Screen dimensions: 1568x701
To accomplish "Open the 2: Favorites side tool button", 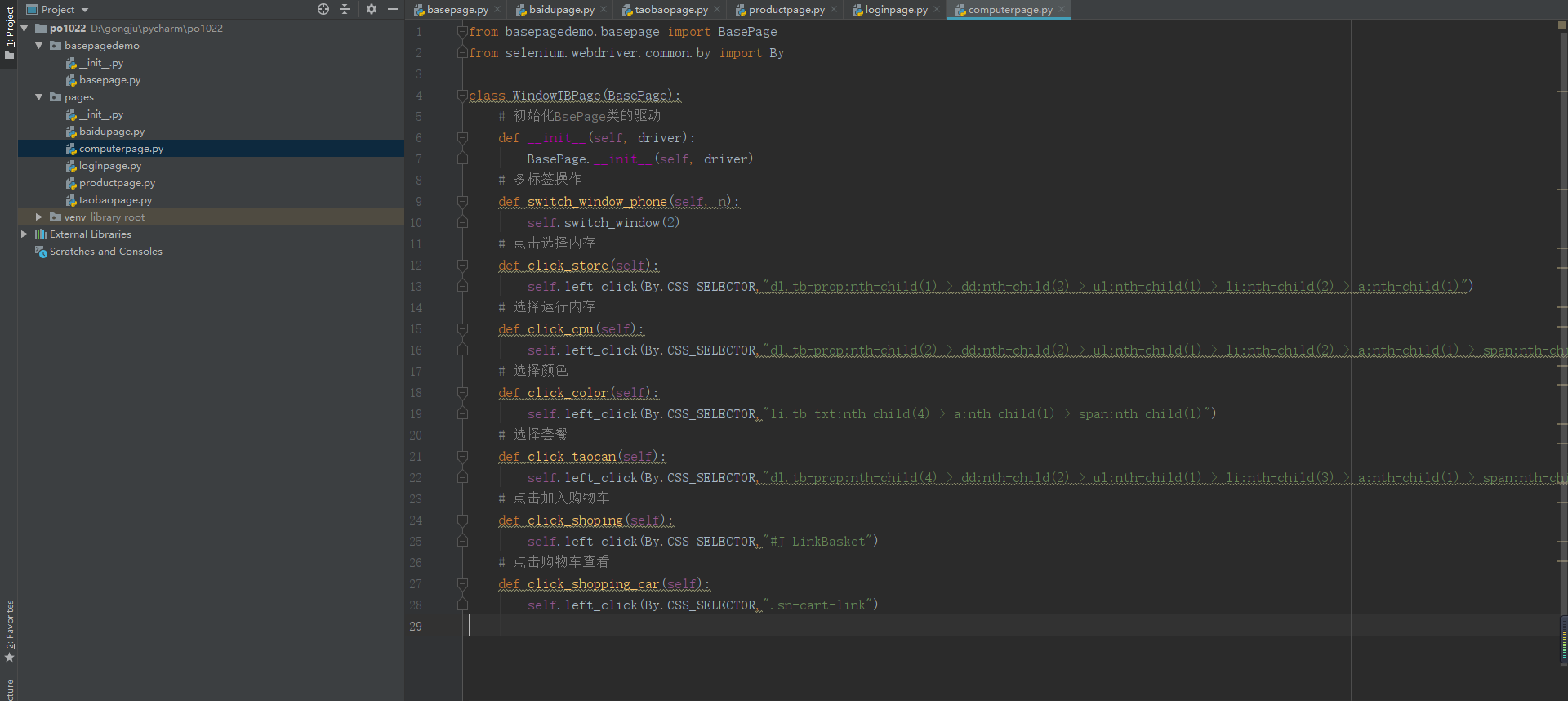I will pos(9,630).
